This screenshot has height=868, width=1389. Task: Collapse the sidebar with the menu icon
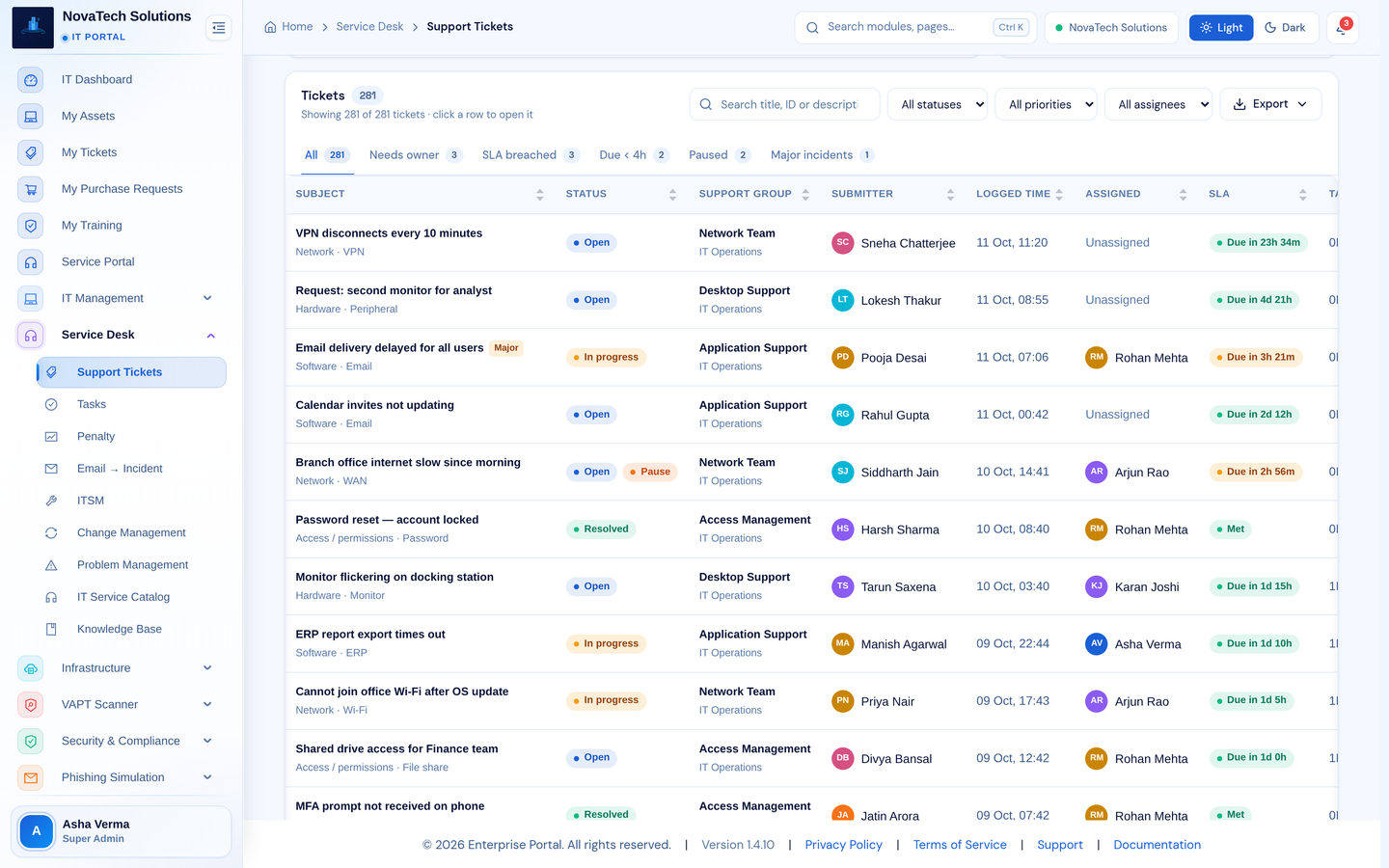219,28
